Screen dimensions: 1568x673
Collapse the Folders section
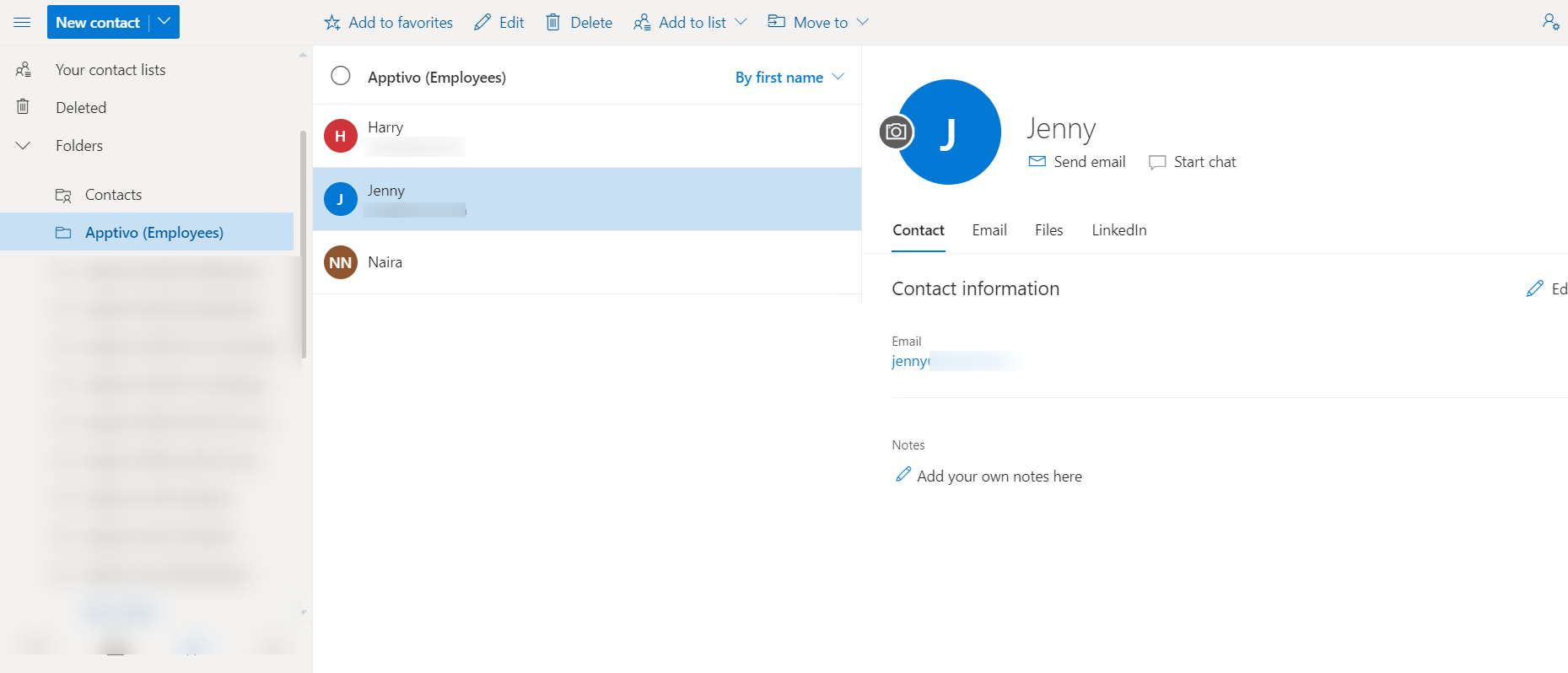[x=24, y=146]
